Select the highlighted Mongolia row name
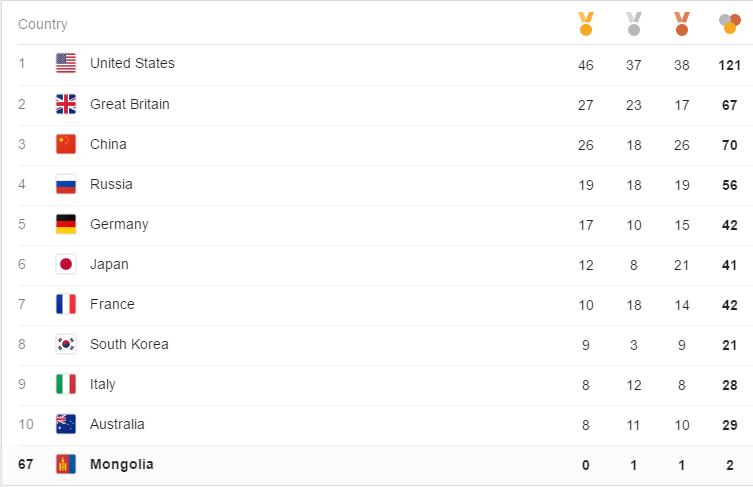 (121, 464)
